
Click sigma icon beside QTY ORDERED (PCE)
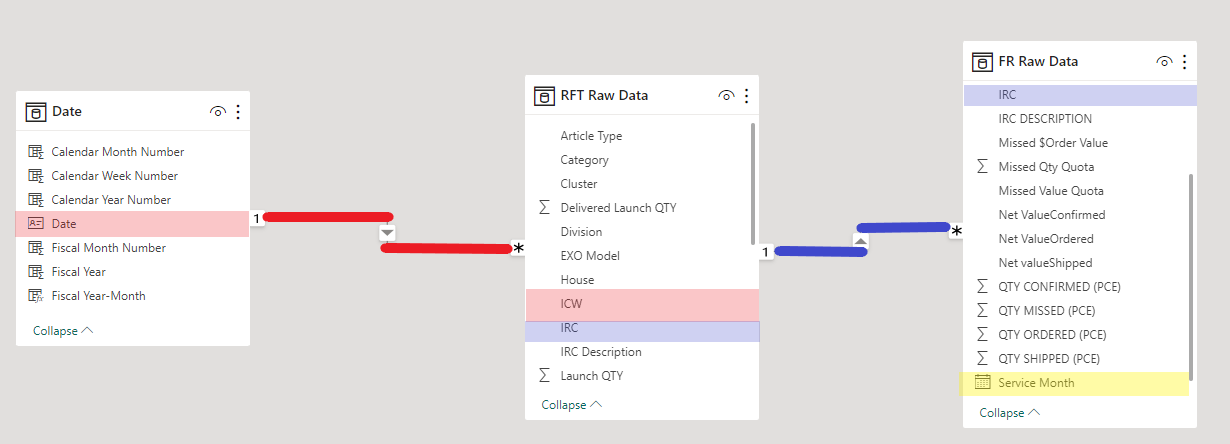coord(983,335)
